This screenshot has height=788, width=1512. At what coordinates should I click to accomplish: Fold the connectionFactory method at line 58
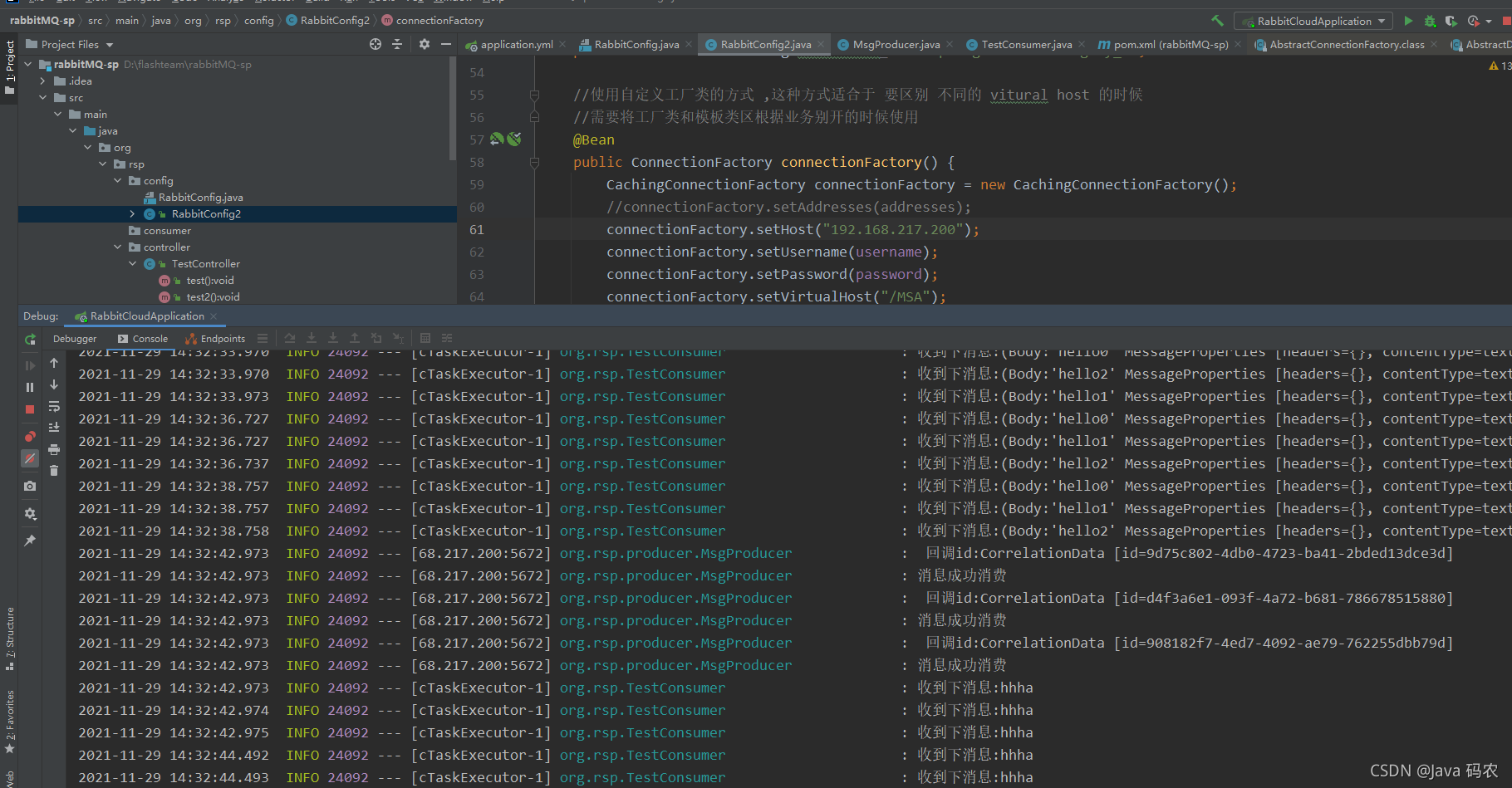(x=534, y=162)
